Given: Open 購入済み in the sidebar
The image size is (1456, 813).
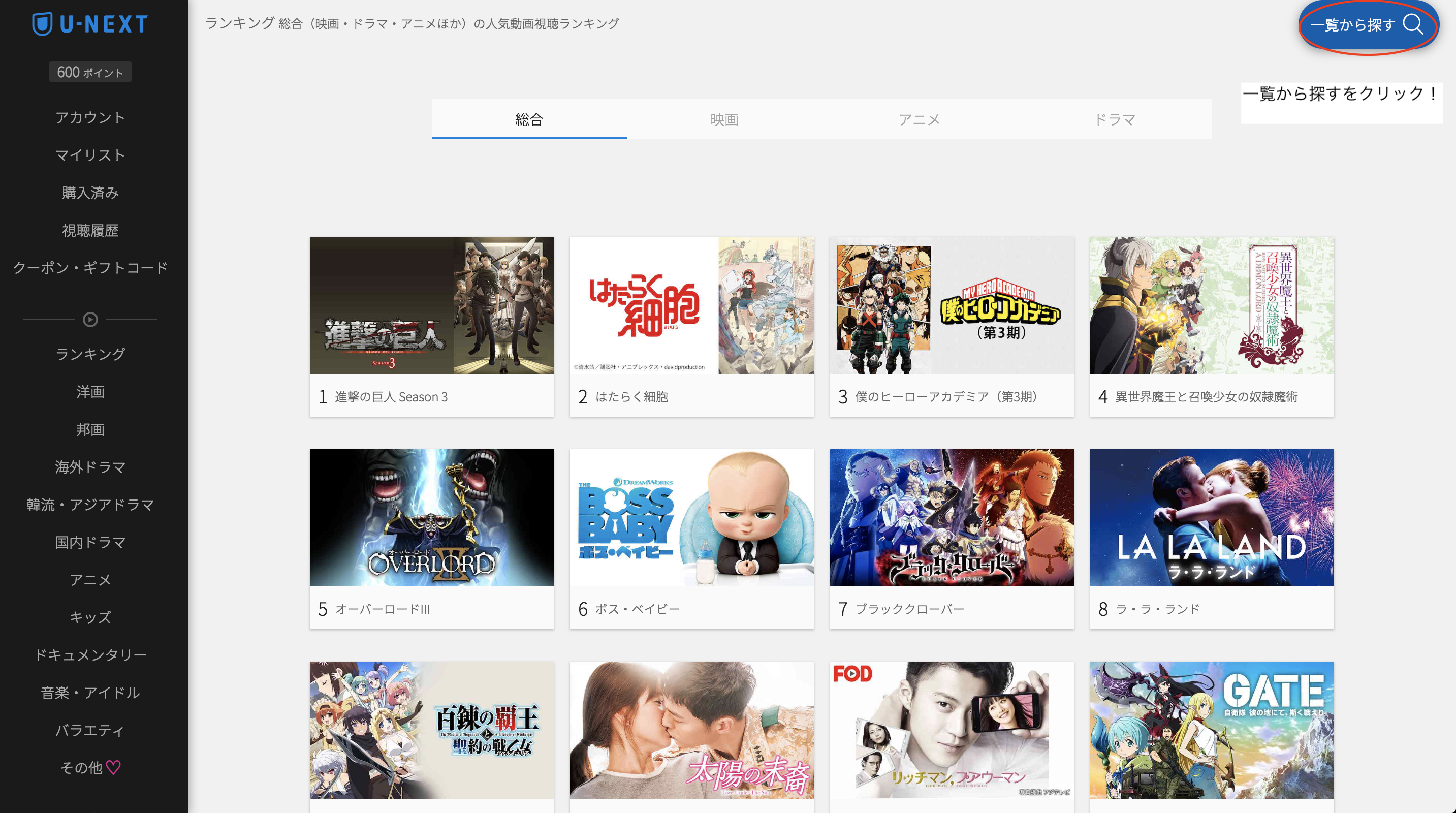Looking at the screenshot, I should [90, 193].
